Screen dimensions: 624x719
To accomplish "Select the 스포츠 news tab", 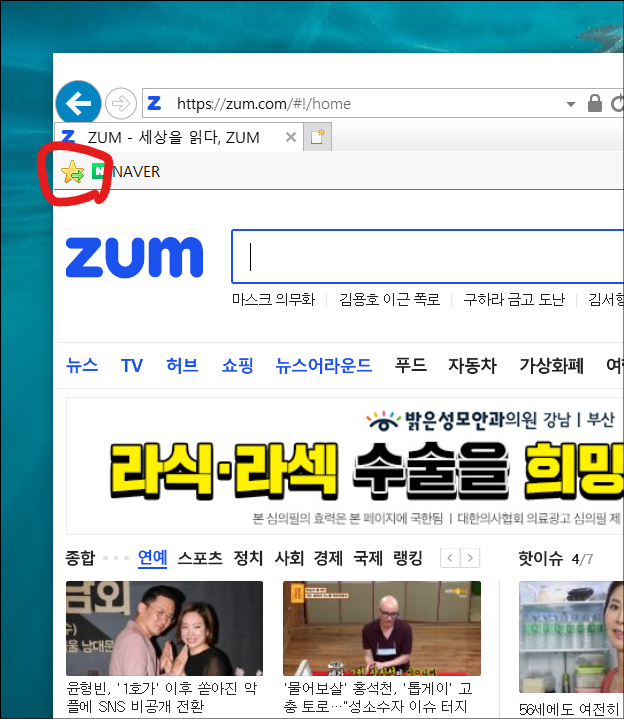I will pos(200,558).
